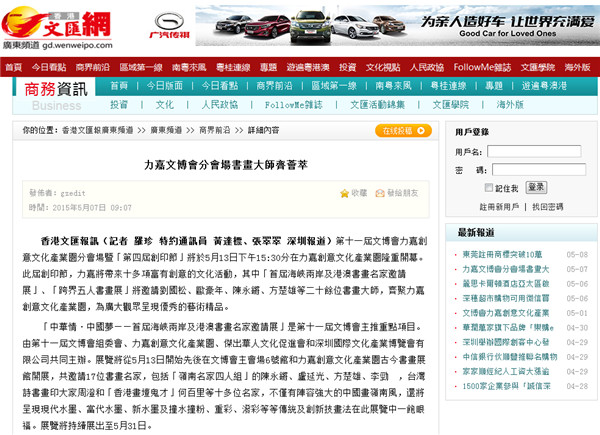Select 今日看點 in the teal sub-navigation
This screenshot has height=435, width=600.
coord(220,86)
